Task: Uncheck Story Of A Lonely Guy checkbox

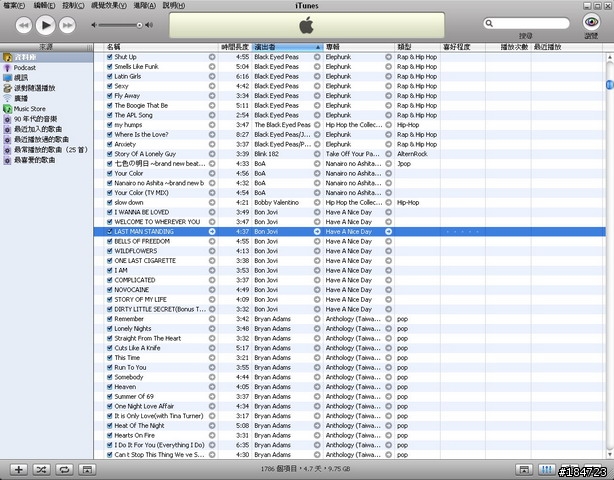Action: coord(110,154)
